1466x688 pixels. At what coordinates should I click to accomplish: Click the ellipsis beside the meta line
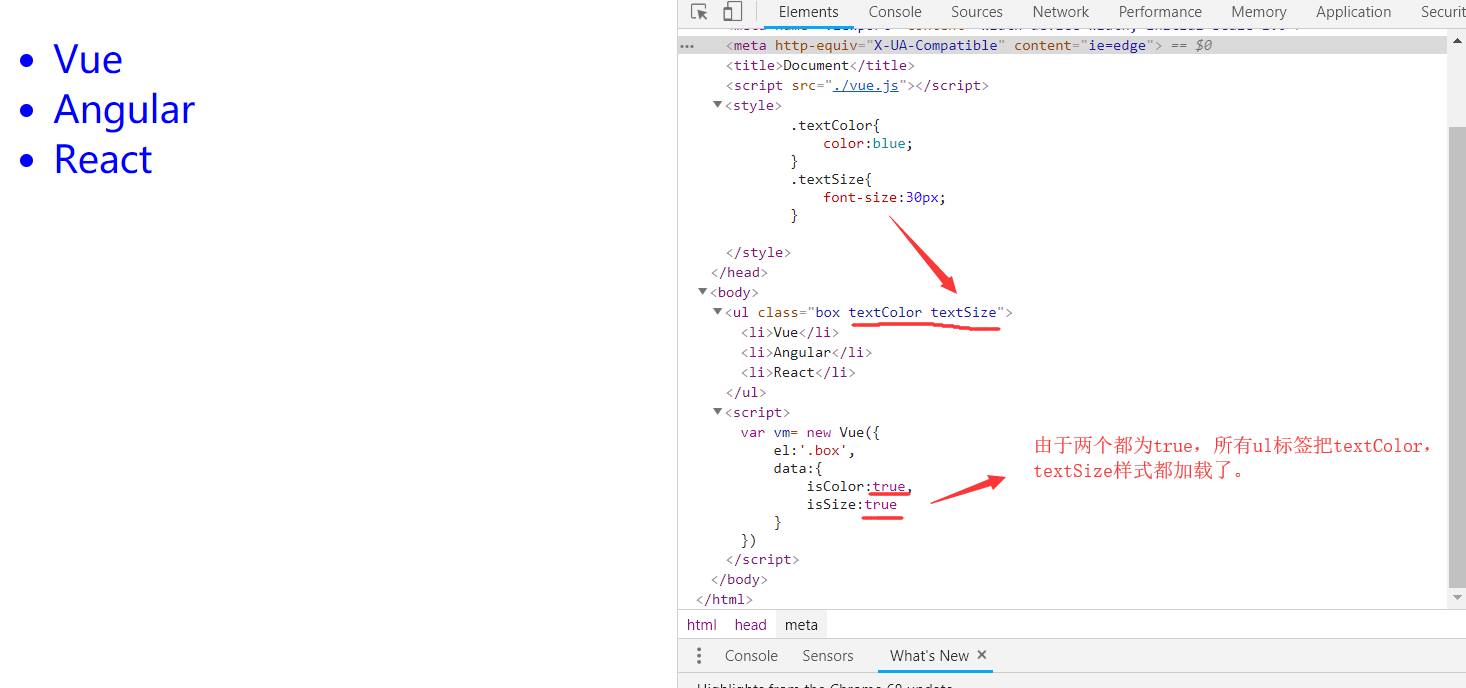coord(686,46)
